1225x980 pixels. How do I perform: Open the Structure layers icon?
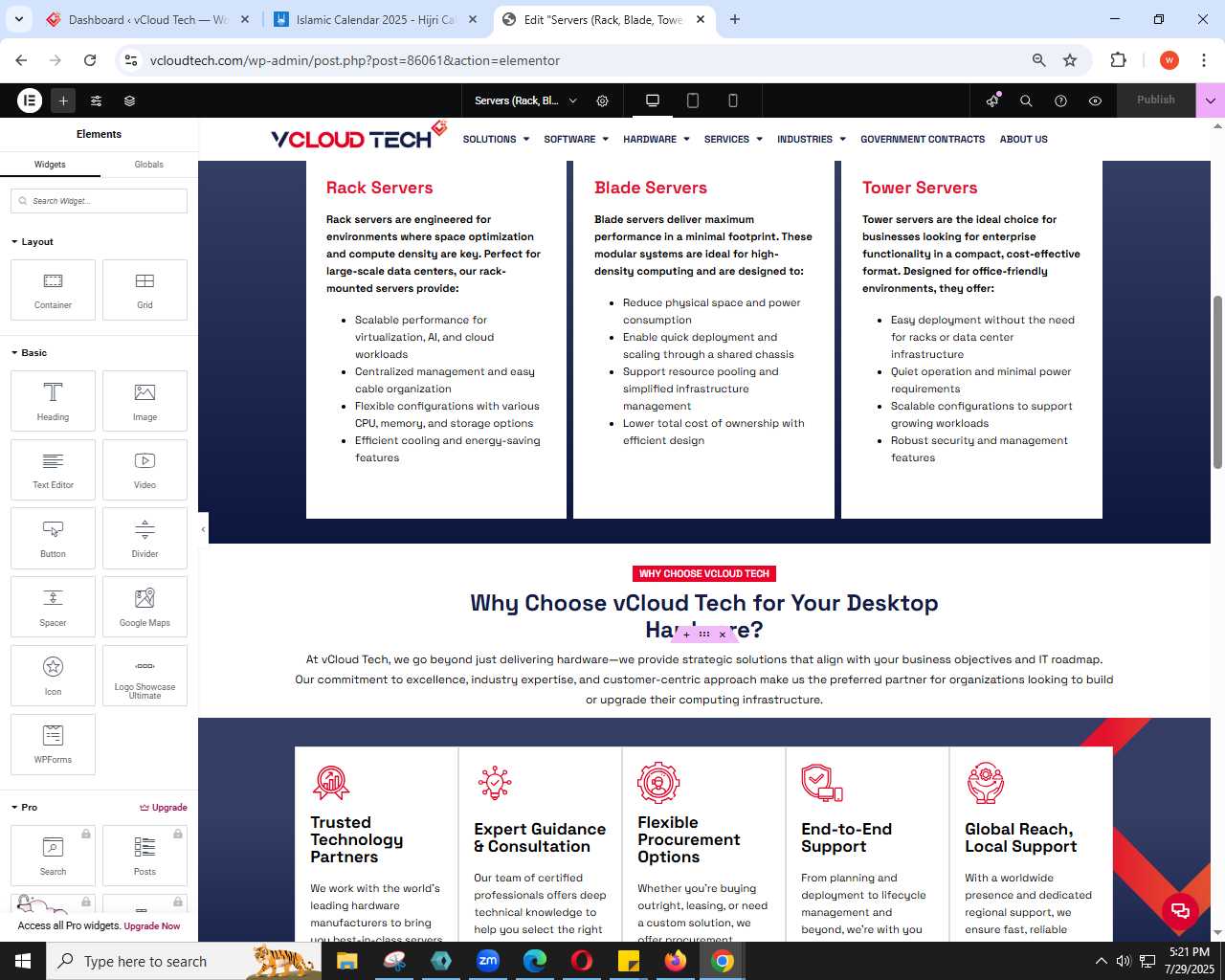129,100
